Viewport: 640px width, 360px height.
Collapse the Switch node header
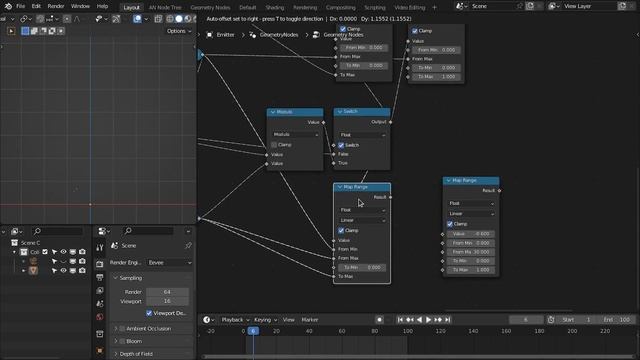340,112
